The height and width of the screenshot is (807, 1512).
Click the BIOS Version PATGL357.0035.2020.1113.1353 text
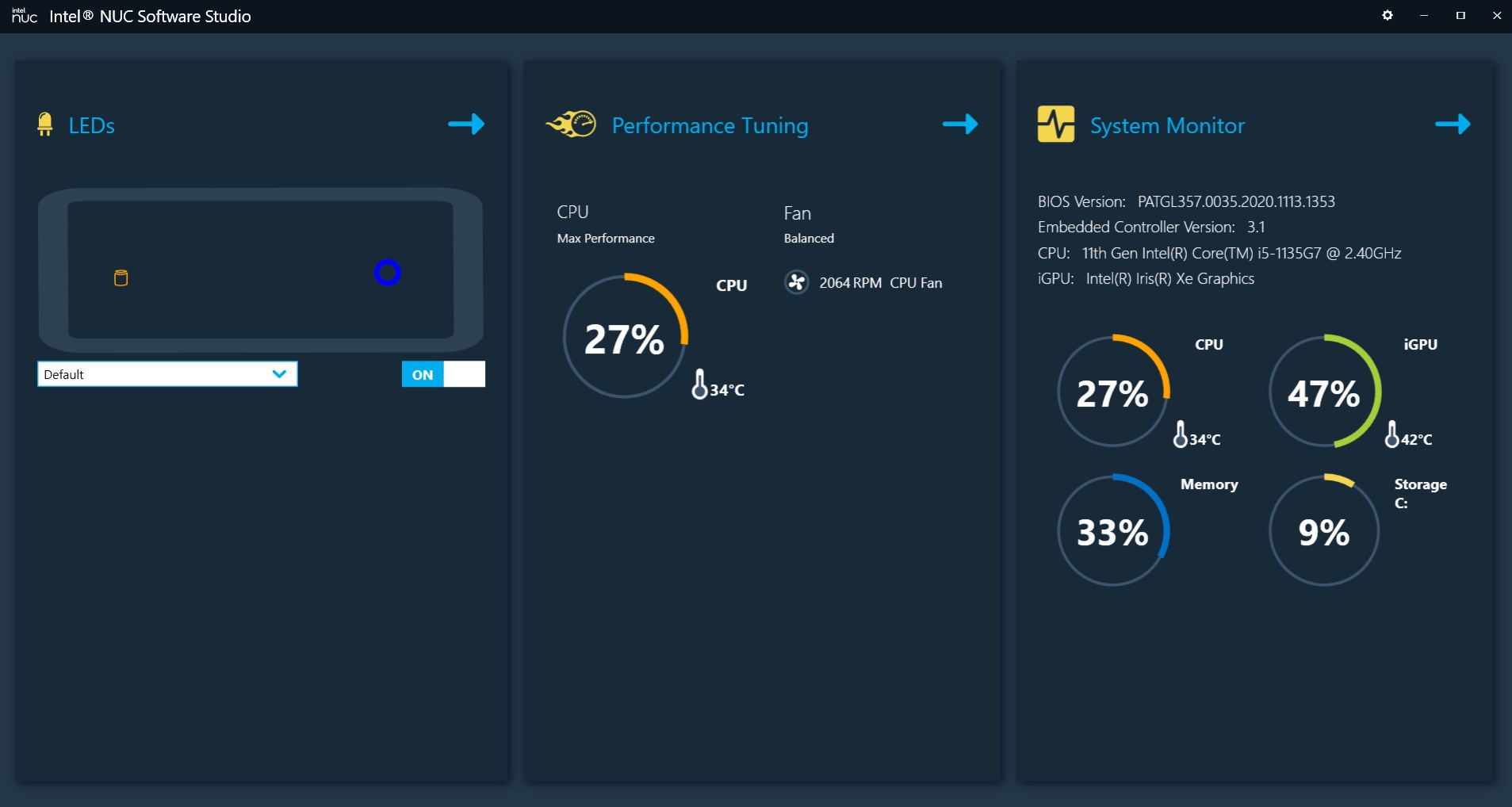tap(1186, 201)
